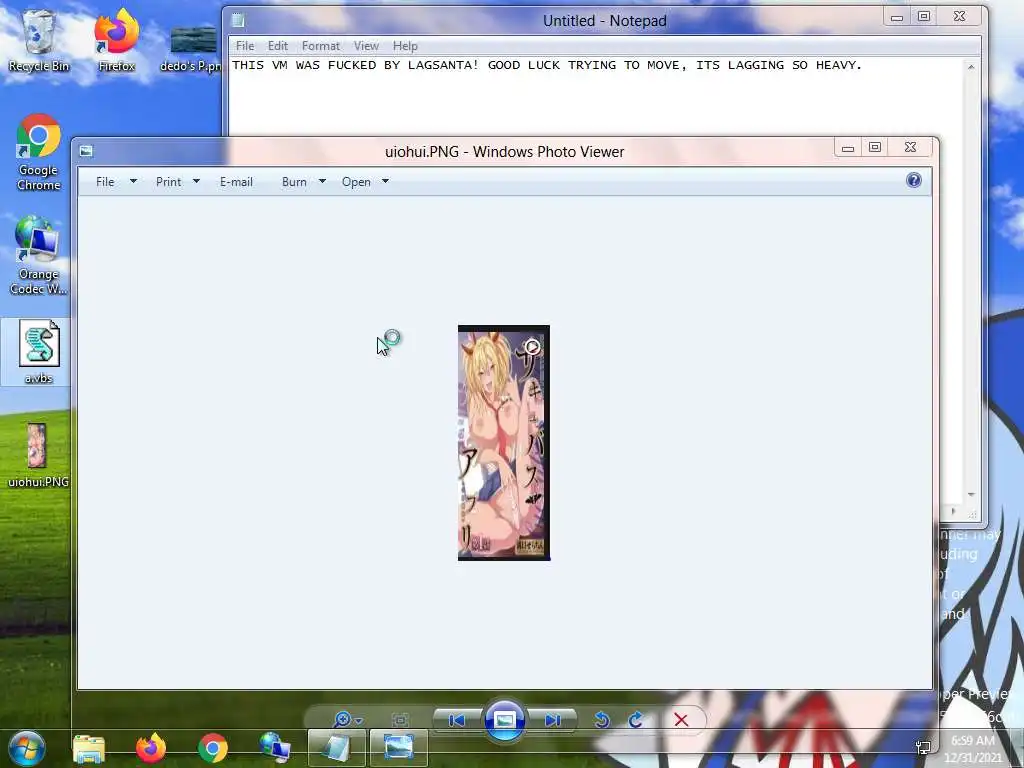Open Photo Viewer help icon
The height and width of the screenshot is (768, 1024).
coord(914,181)
